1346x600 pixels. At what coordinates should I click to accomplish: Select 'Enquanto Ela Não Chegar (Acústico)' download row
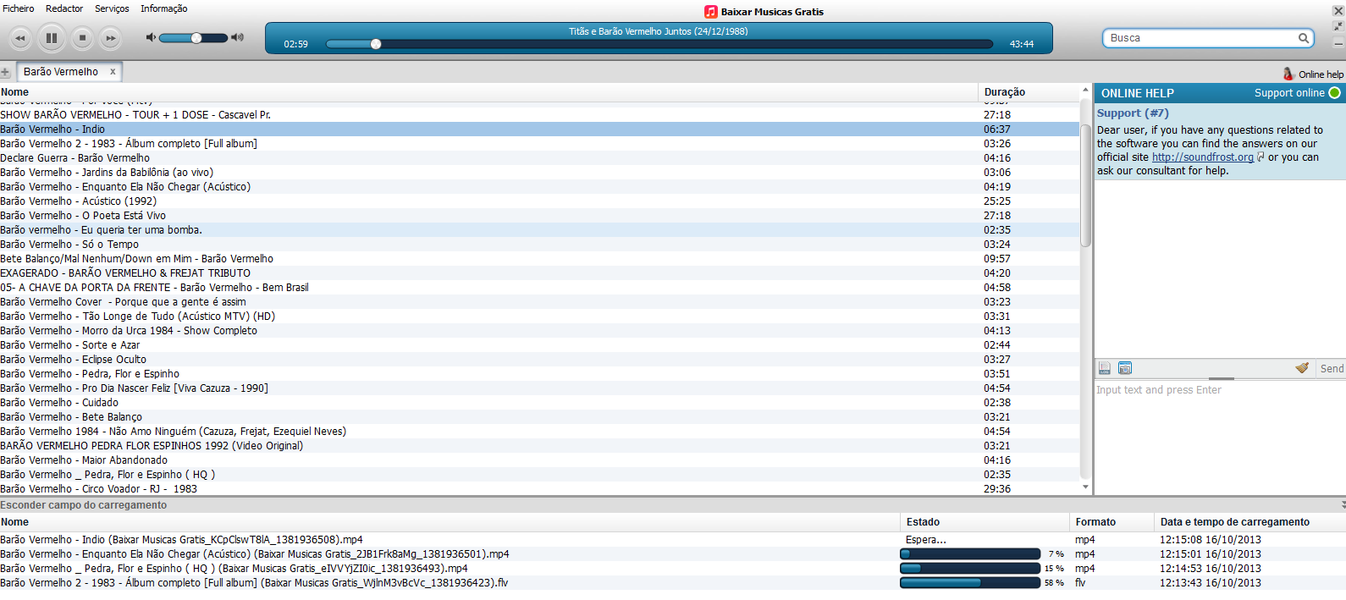point(673,554)
